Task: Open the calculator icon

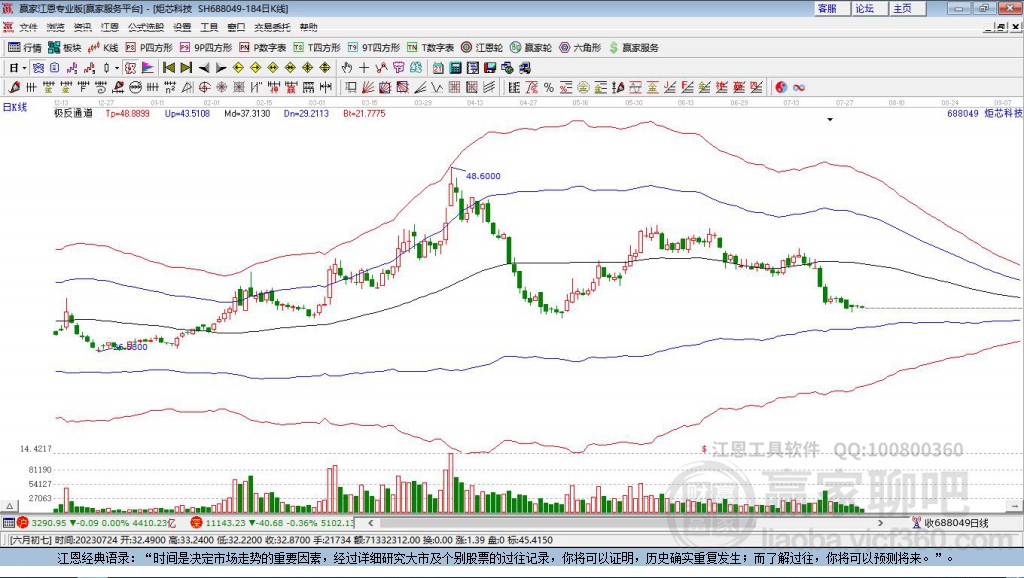Action: pyautogui.click(x=456, y=68)
